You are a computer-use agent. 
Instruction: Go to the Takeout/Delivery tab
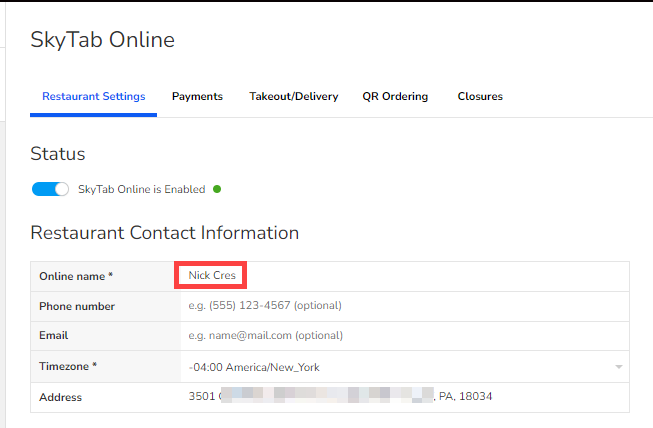tap(293, 97)
